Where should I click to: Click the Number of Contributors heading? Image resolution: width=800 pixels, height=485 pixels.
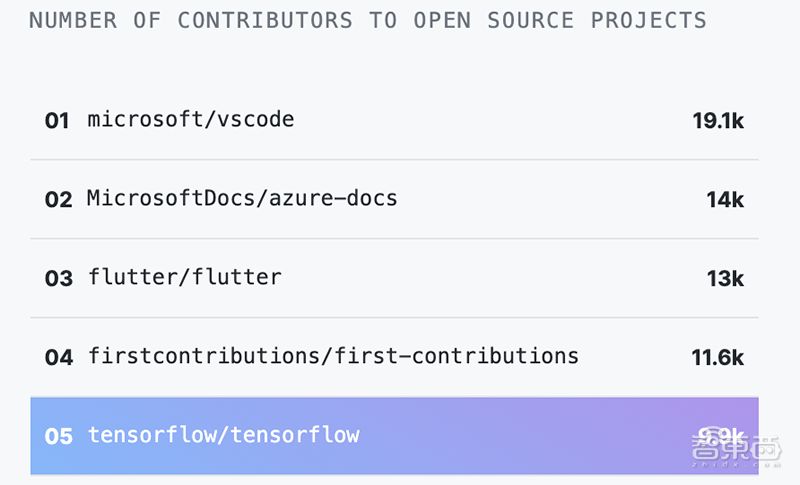(367, 20)
